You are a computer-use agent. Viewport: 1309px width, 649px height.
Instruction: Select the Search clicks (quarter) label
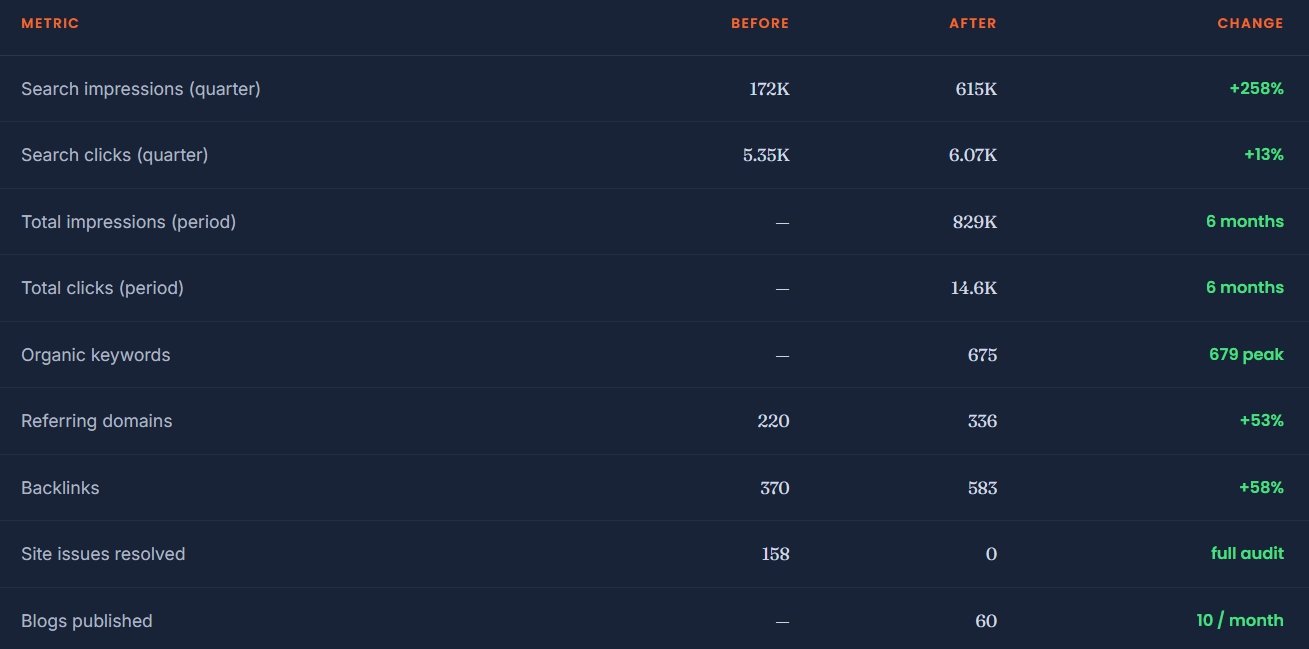coord(115,155)
